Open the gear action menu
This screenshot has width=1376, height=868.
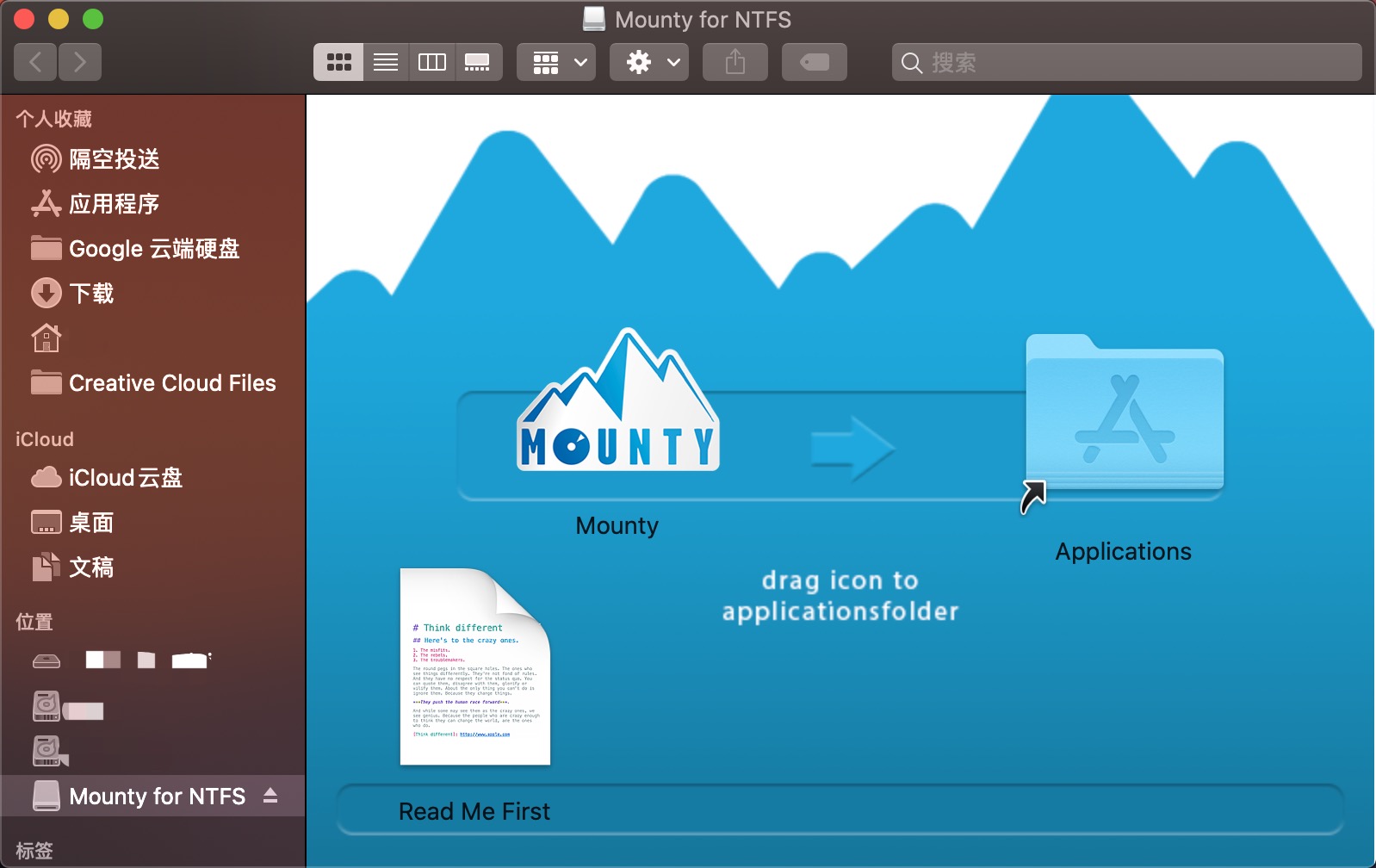(x=649, y=62)
